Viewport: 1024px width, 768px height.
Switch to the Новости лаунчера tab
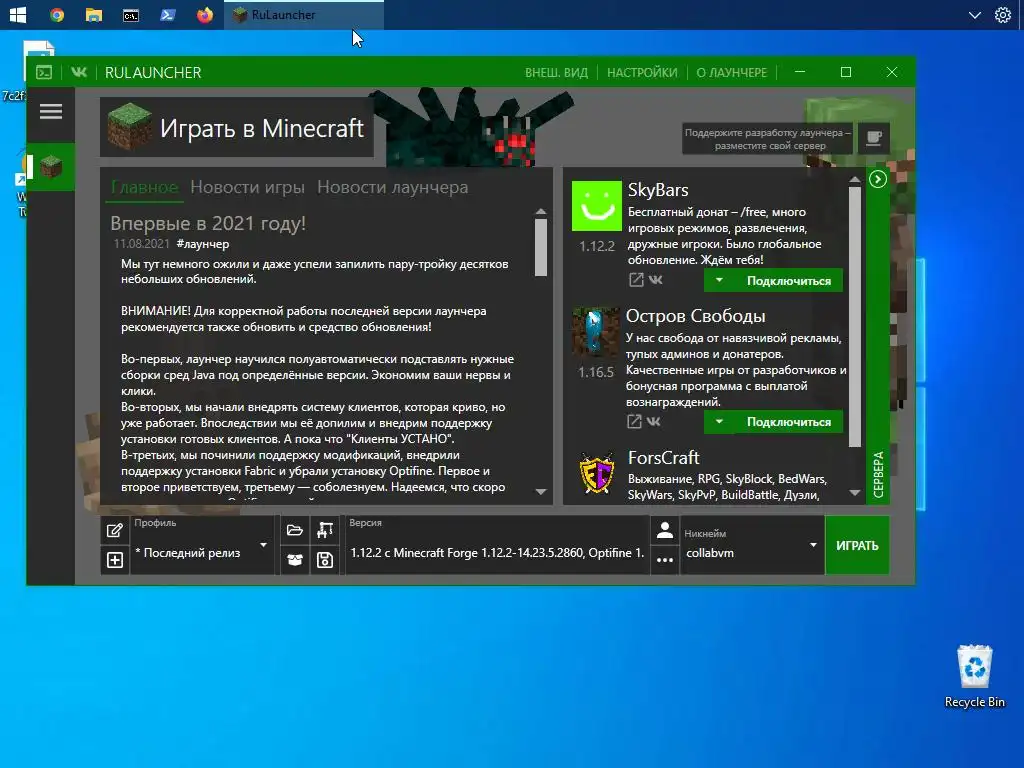392,187
